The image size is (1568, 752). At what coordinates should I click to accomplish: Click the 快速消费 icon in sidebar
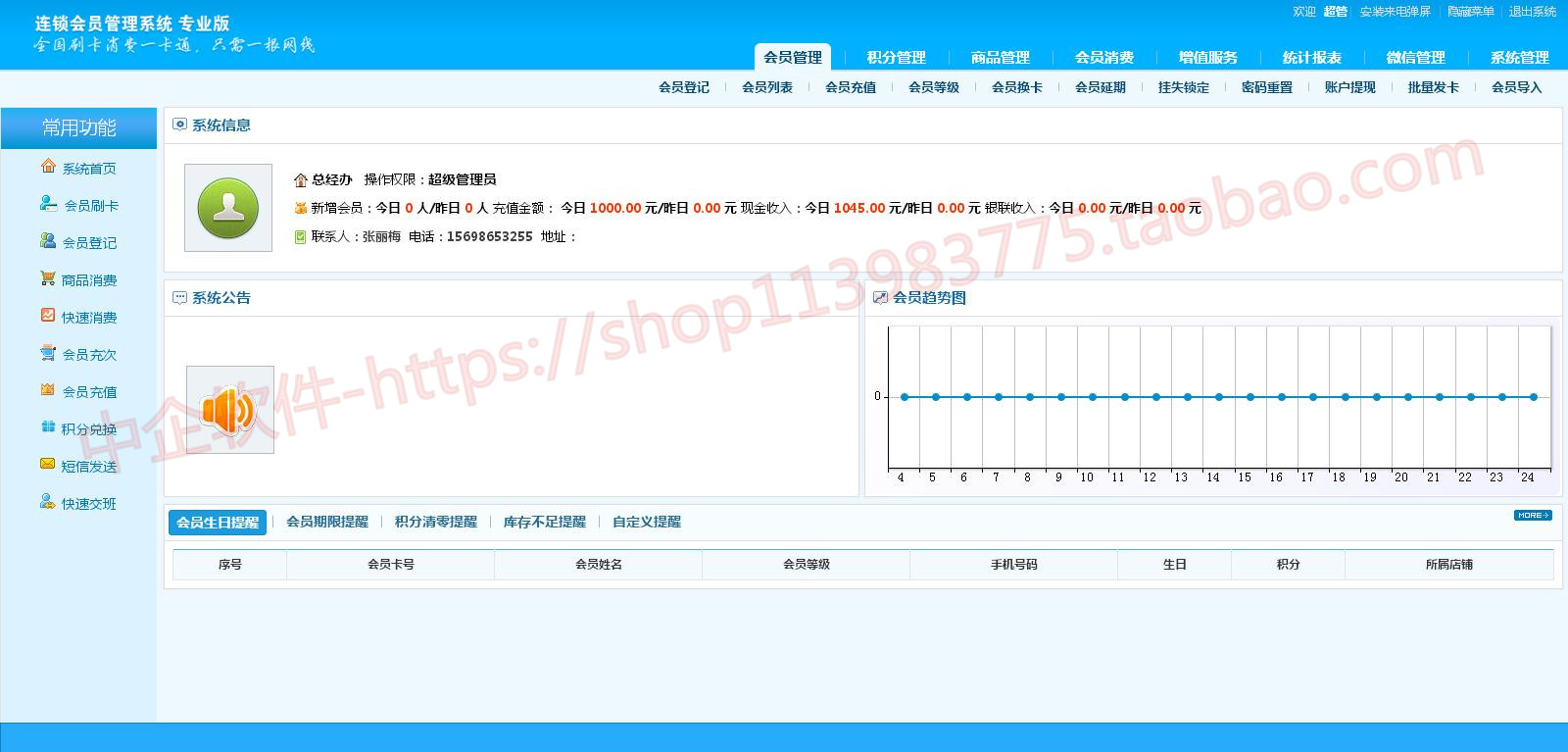(x=48, y=316)
